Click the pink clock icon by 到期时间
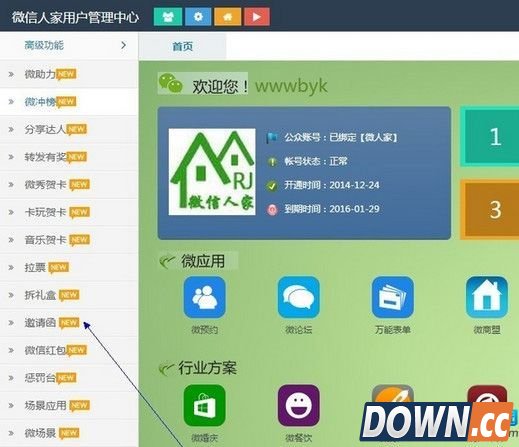The image size is (519, 447). 272,210
